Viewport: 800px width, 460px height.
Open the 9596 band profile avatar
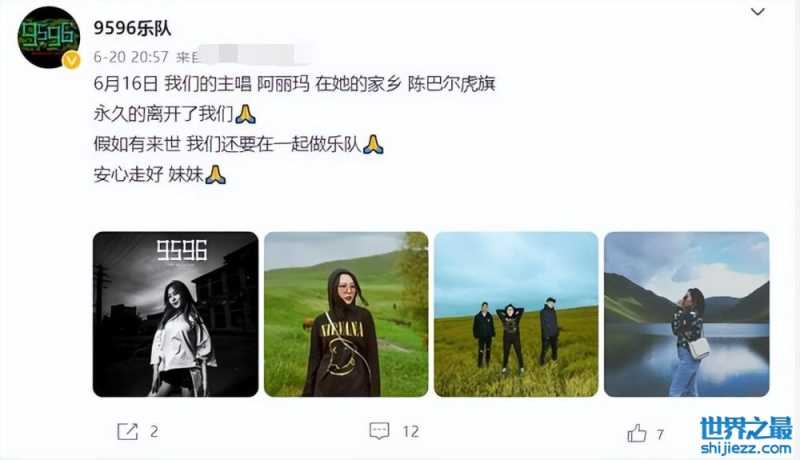coord(48,37)
